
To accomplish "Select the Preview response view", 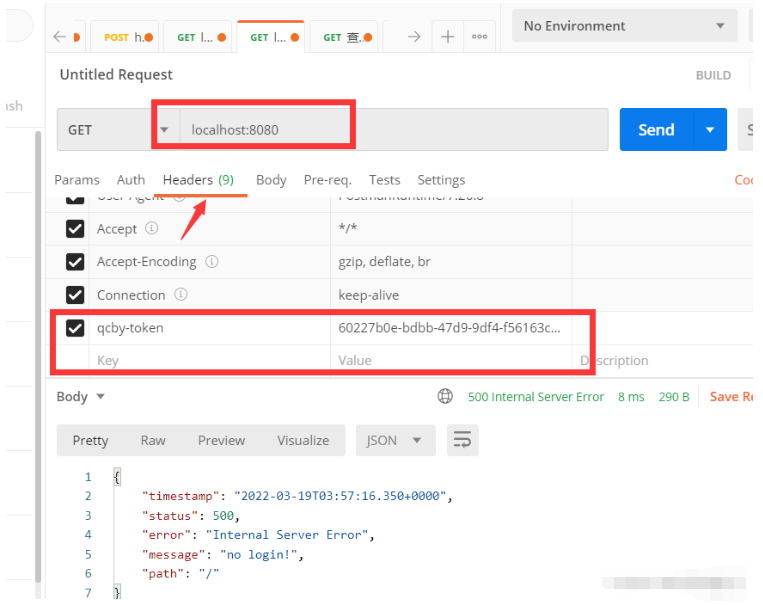I will tap(221, 441).
